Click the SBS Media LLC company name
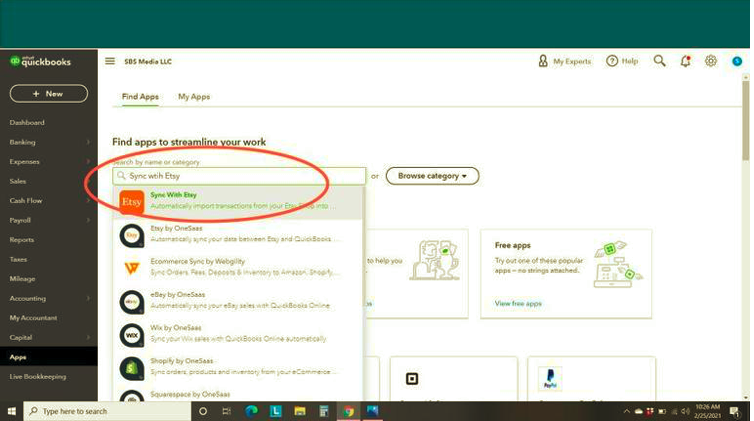The image size is (754, 421). click(x=148, y=62)
